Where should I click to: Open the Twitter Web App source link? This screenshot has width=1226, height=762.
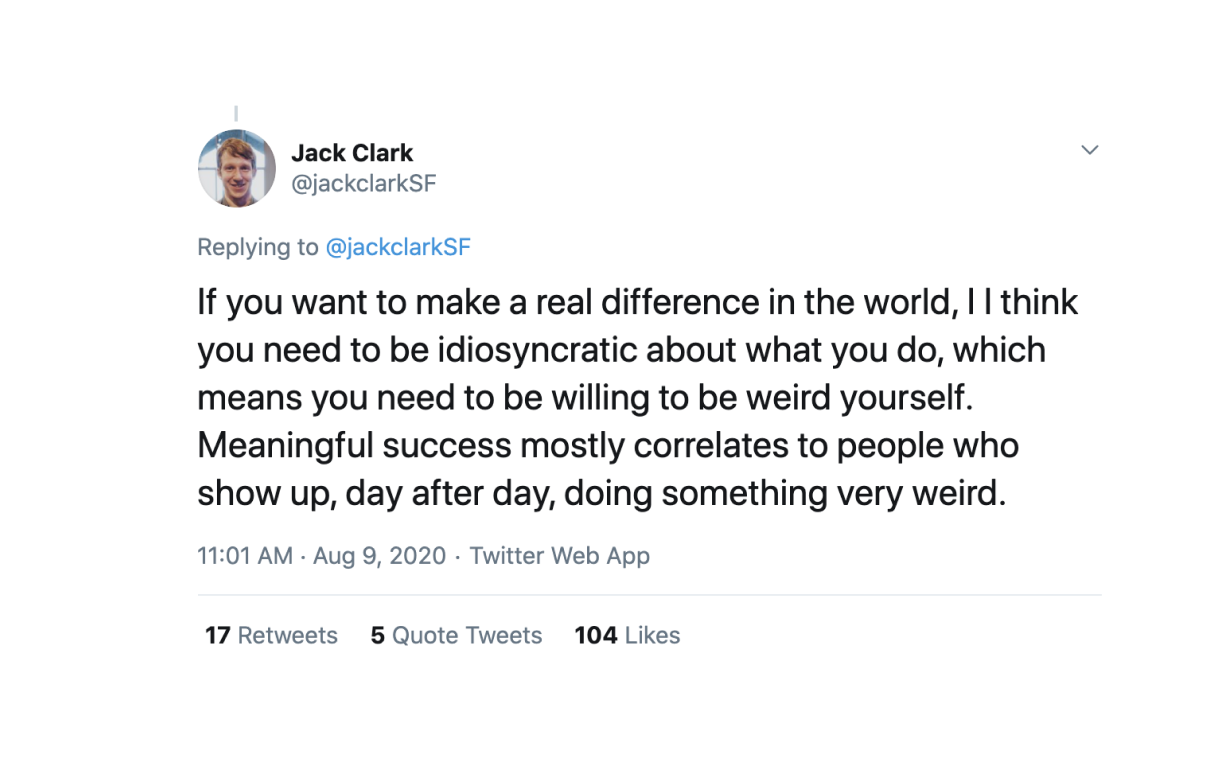coord(560,556)
